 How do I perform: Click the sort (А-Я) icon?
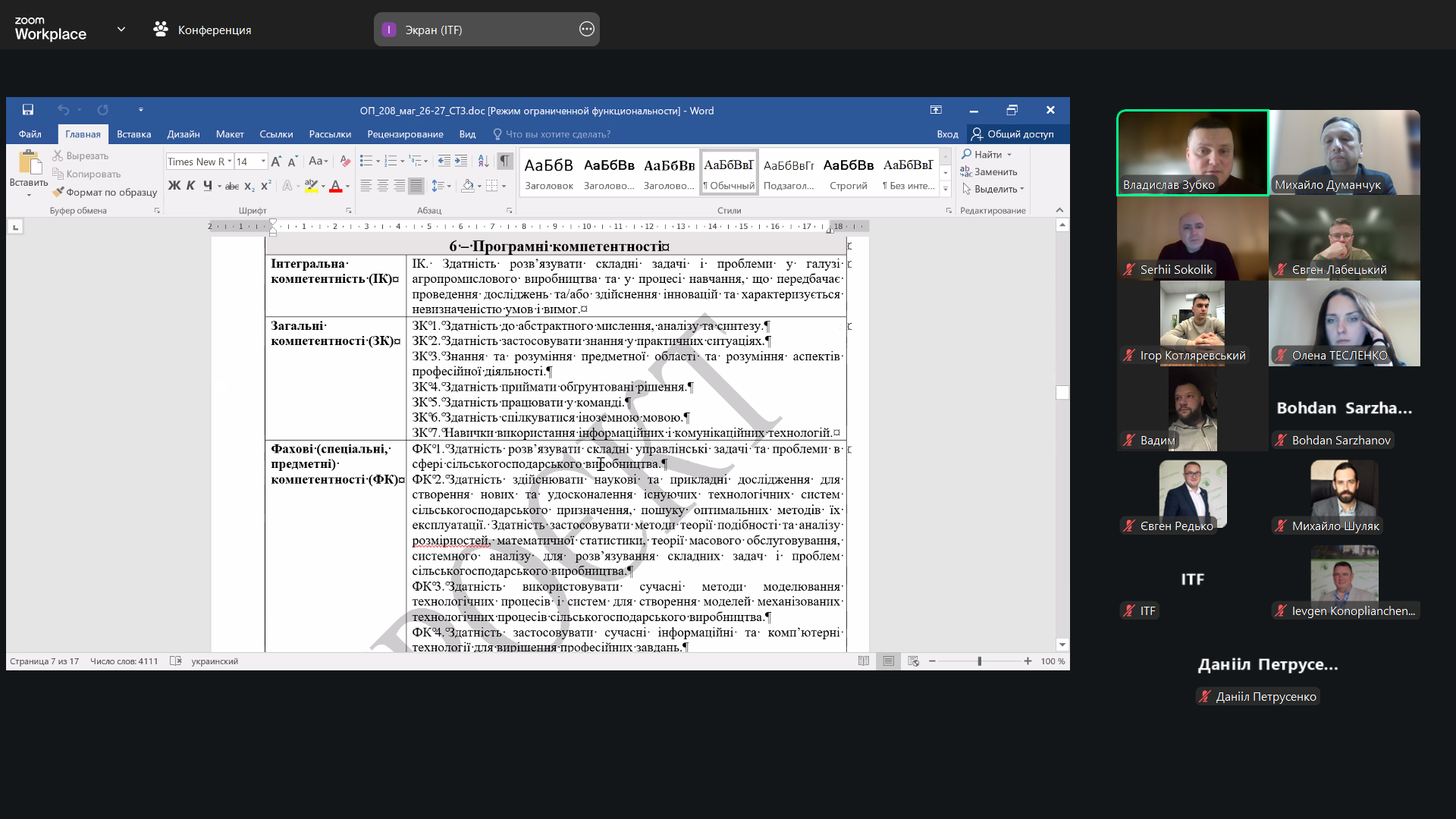click(483, 162)
